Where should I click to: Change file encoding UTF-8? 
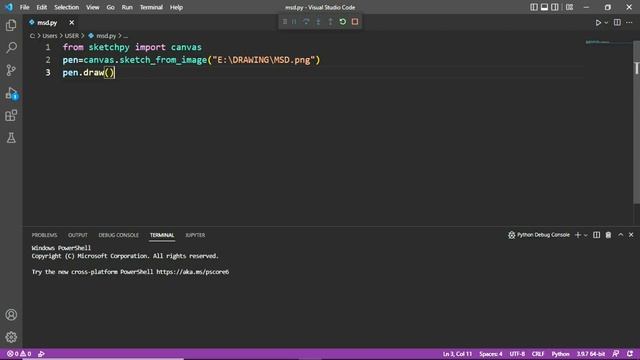coord(517,354)
